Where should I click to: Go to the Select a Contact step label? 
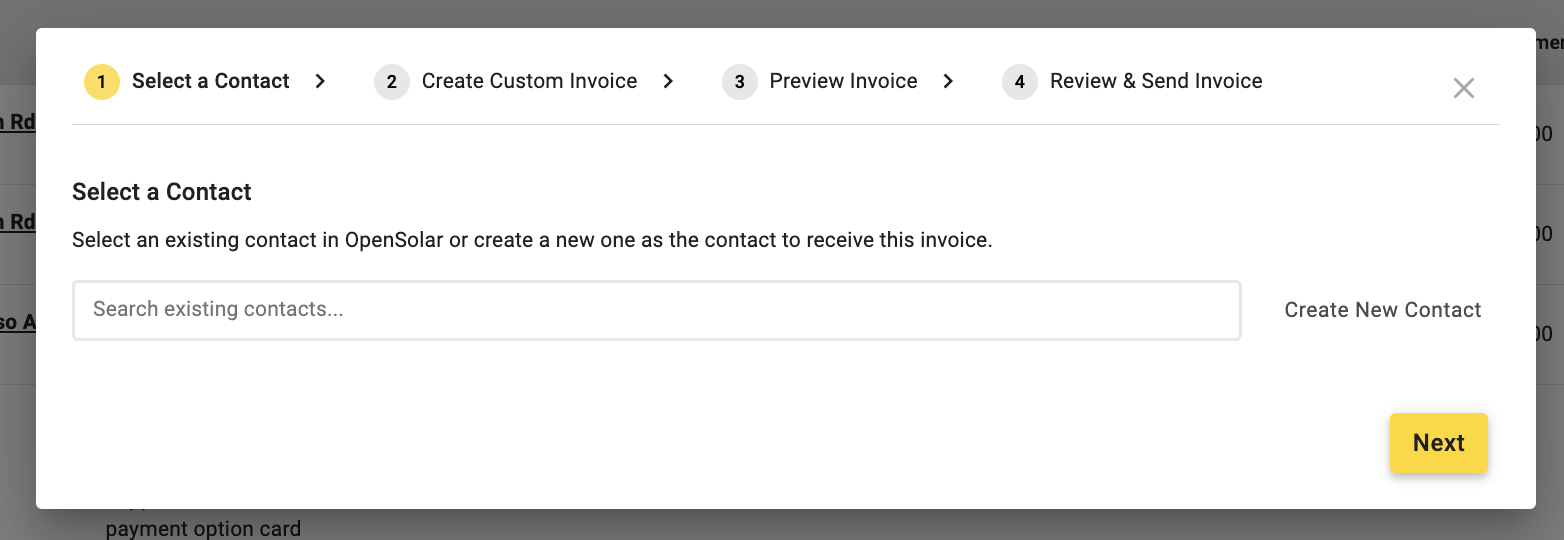coord(210,82)
